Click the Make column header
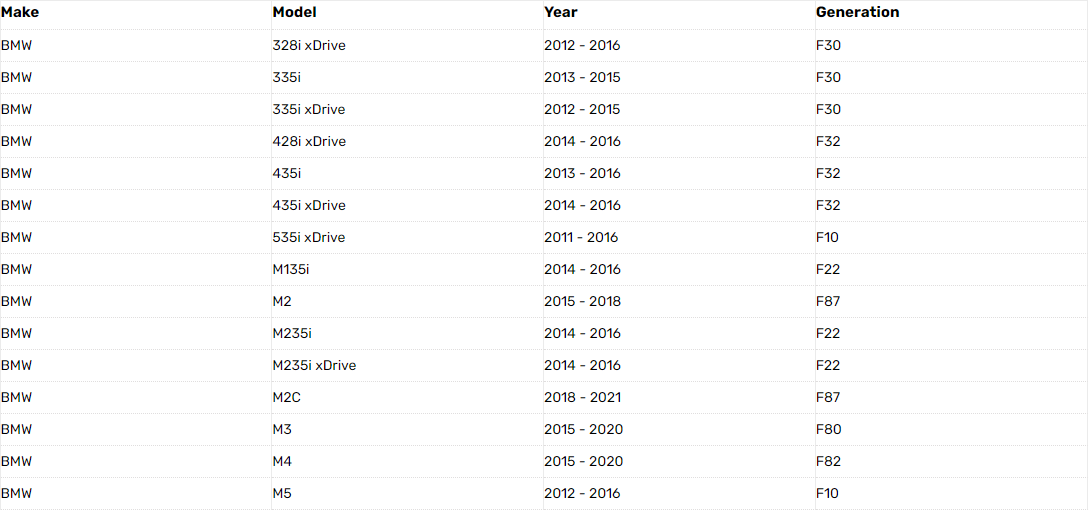This screenshot has height=511, width=1090. [19, 13]
